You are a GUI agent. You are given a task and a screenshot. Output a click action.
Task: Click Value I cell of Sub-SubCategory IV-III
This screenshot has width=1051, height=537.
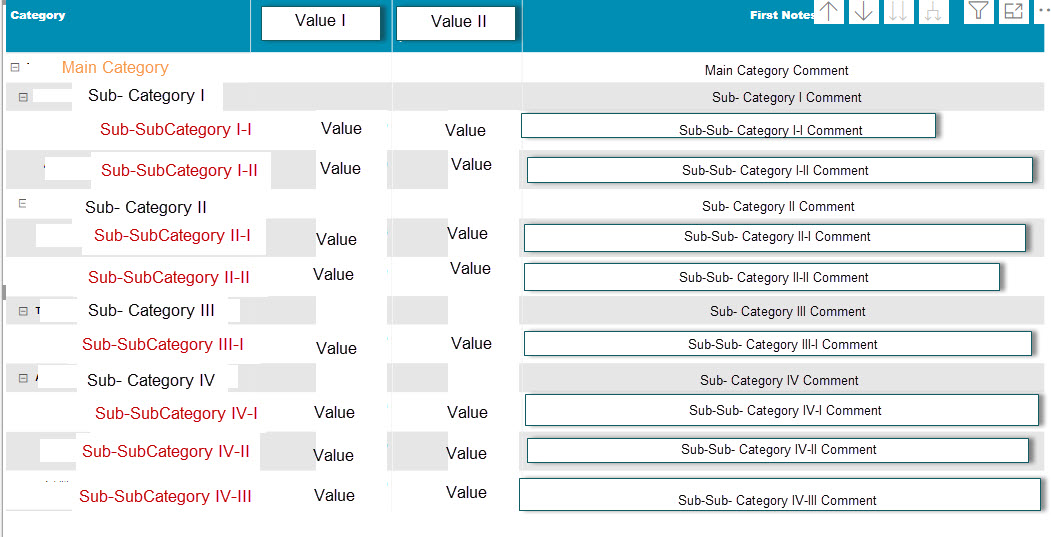pos(334,496)
